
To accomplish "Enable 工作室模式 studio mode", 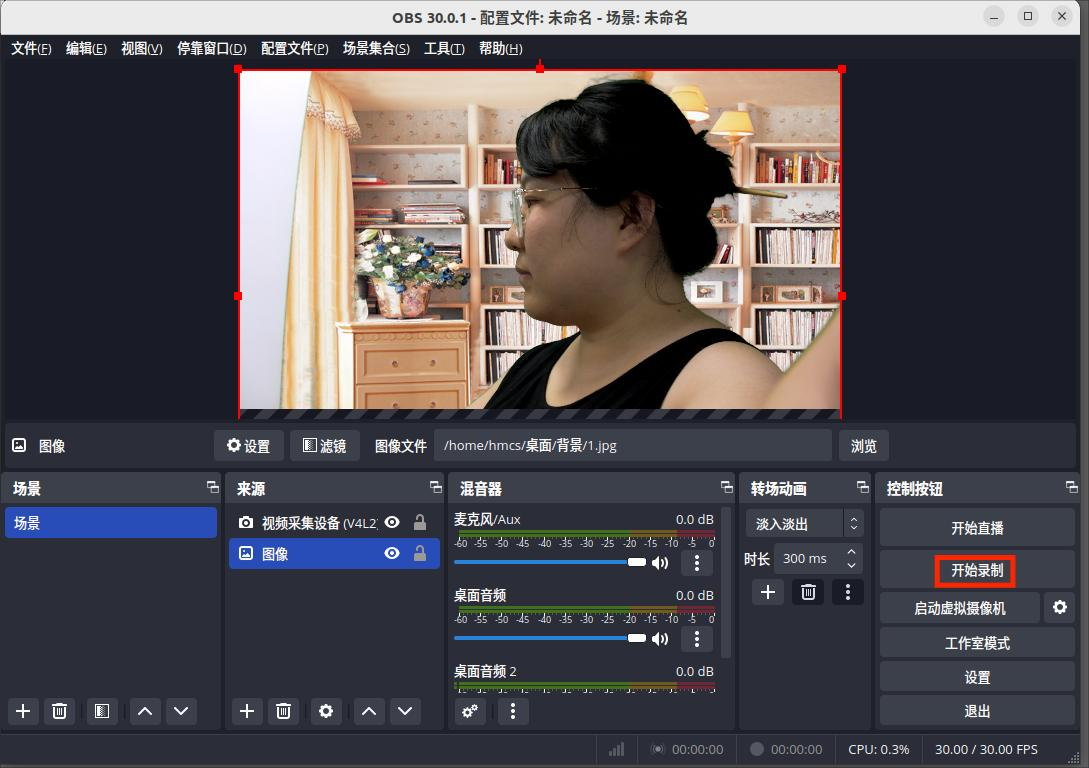I will (x=976, y=643).
